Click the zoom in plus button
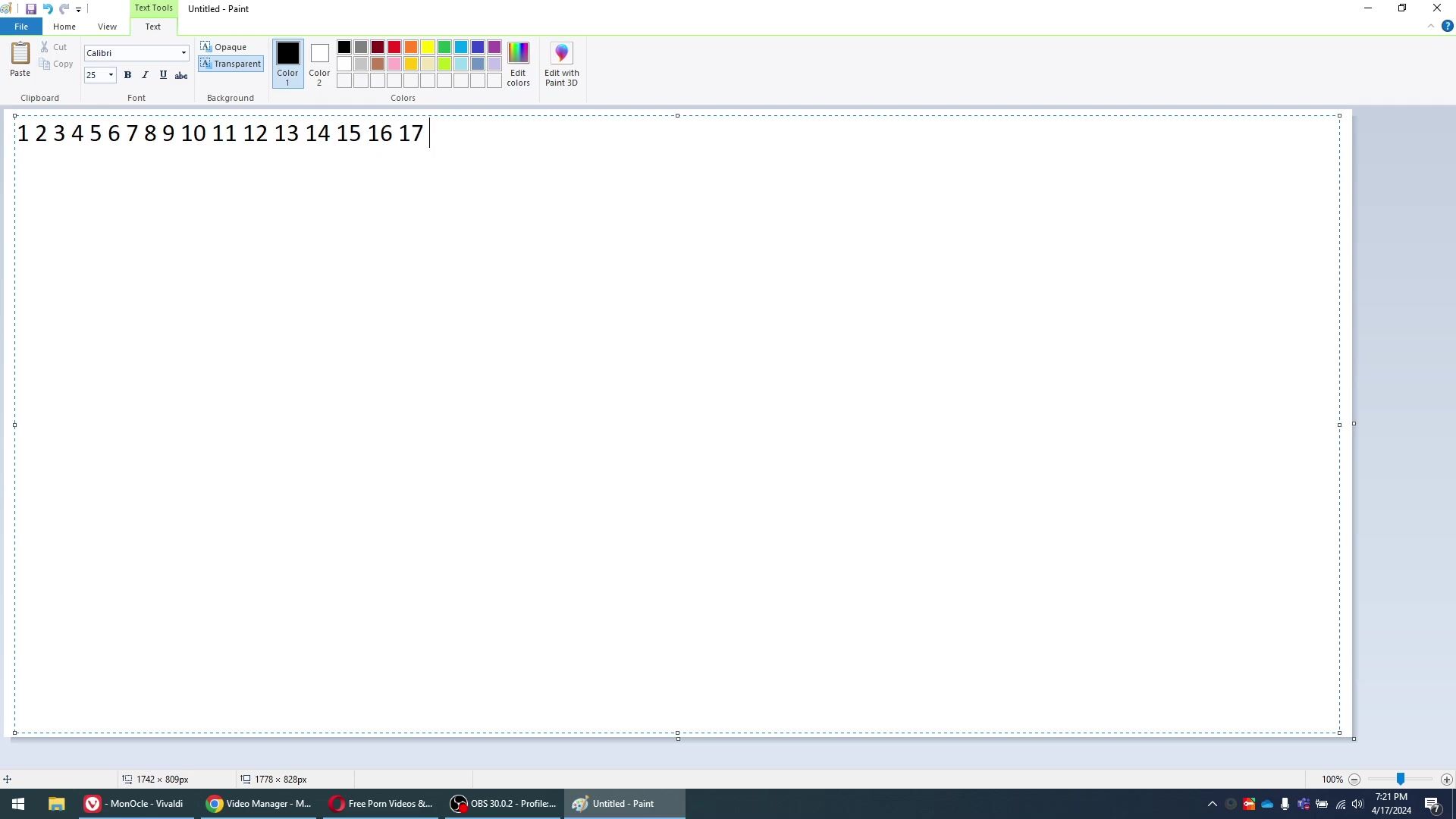This screenshot has height=819, width=1456. [x=1446, y=780]
